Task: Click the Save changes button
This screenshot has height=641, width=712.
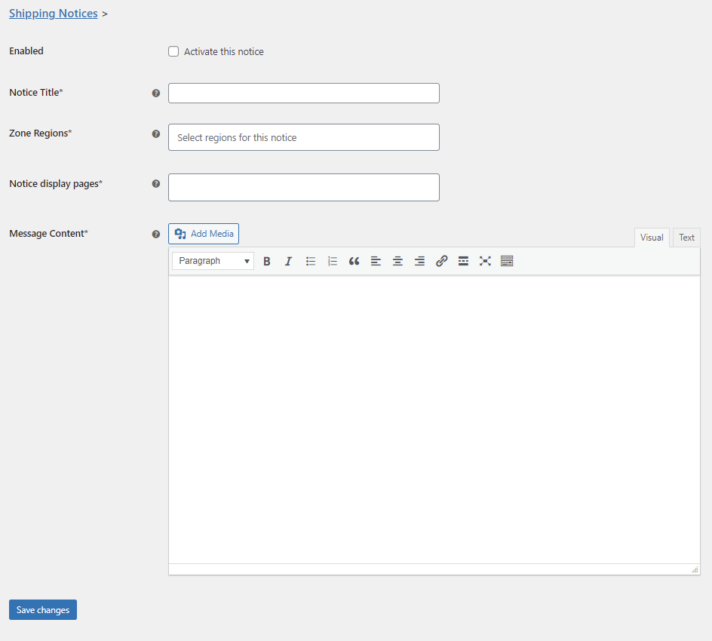Action: 43,610
